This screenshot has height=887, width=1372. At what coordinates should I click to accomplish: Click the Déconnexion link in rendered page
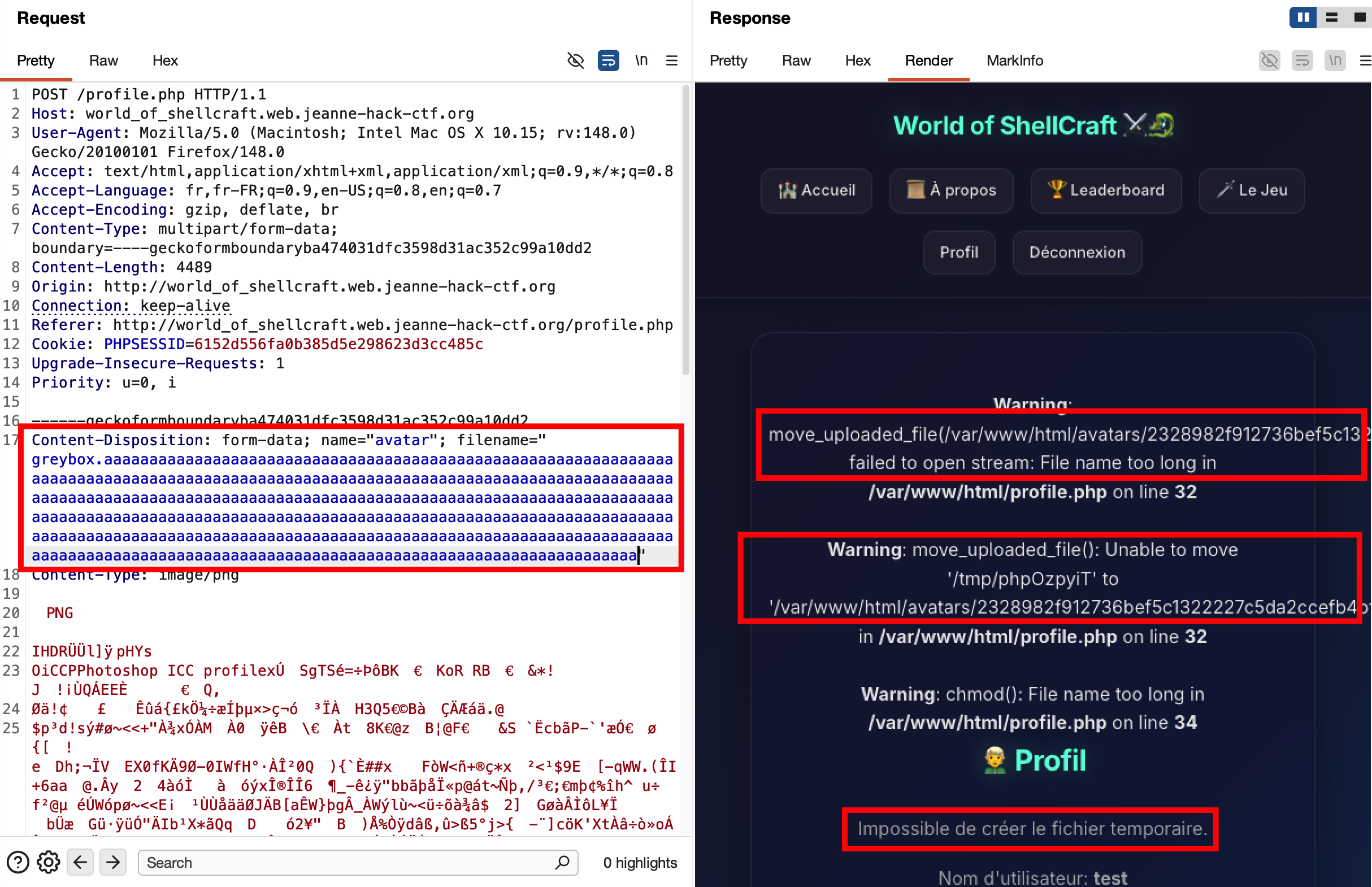(x=1076, y=253)
